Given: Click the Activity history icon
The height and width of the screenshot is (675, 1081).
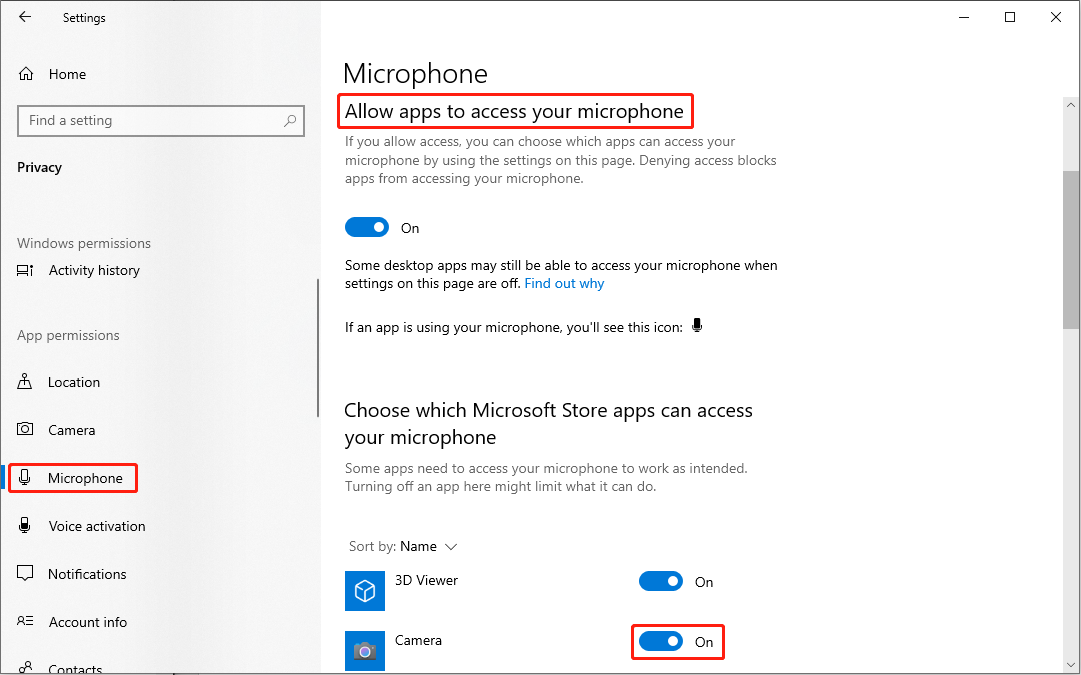Looking at the screenshot, I should coord(24,270).
